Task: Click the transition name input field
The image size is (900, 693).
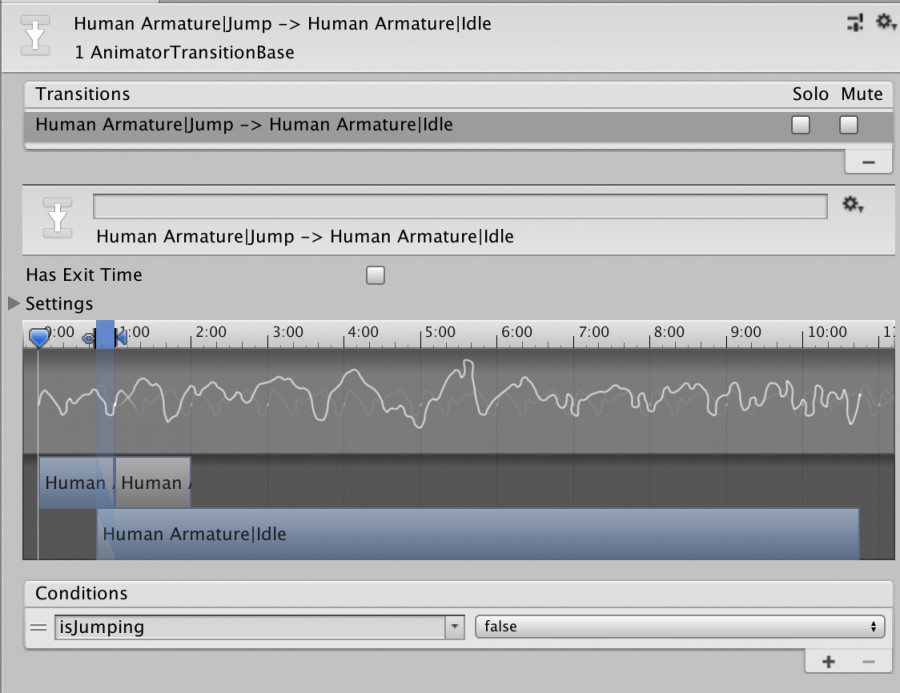Action: tap(460, 206)
